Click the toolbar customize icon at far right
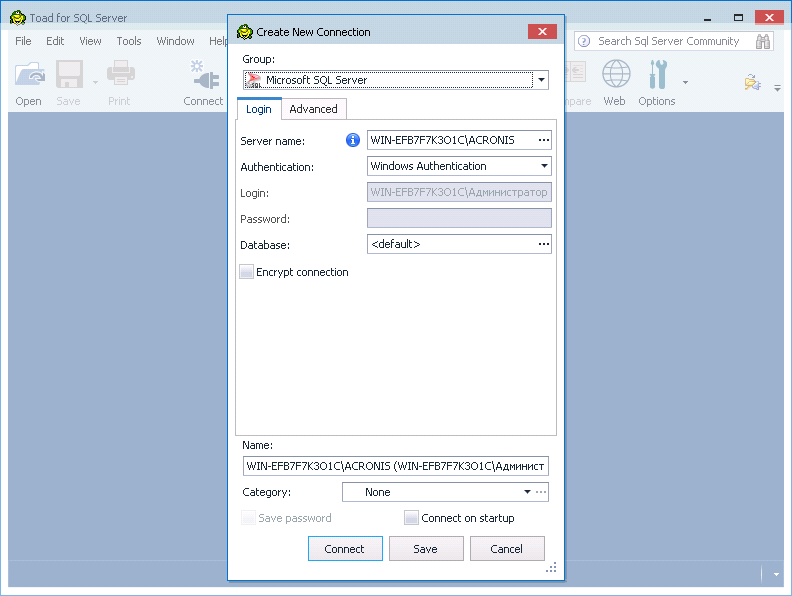The height and width of the screenshot is (596, 792). 753,82
